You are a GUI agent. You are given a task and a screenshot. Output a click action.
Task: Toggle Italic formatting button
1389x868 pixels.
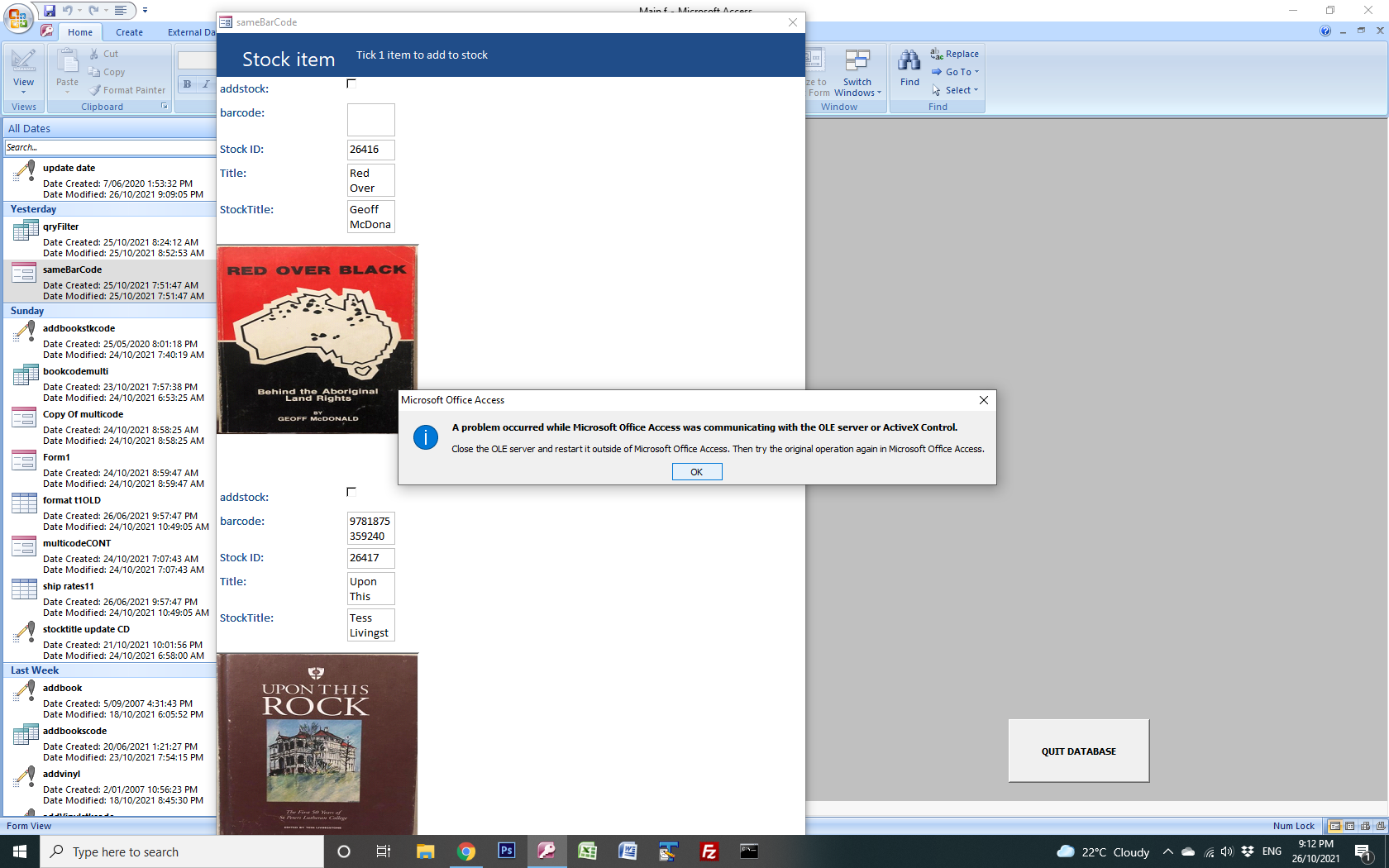point(206,84)
